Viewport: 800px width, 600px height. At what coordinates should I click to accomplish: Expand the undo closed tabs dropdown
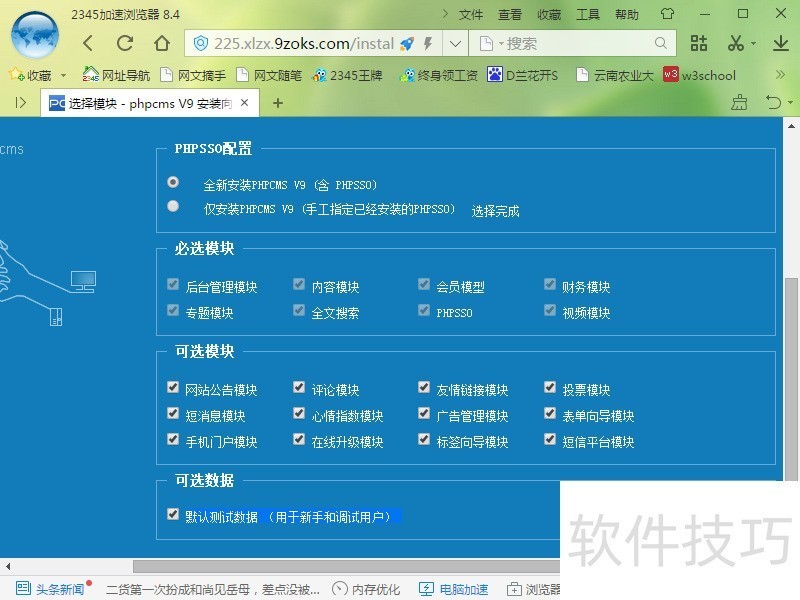tap(790, 102)
